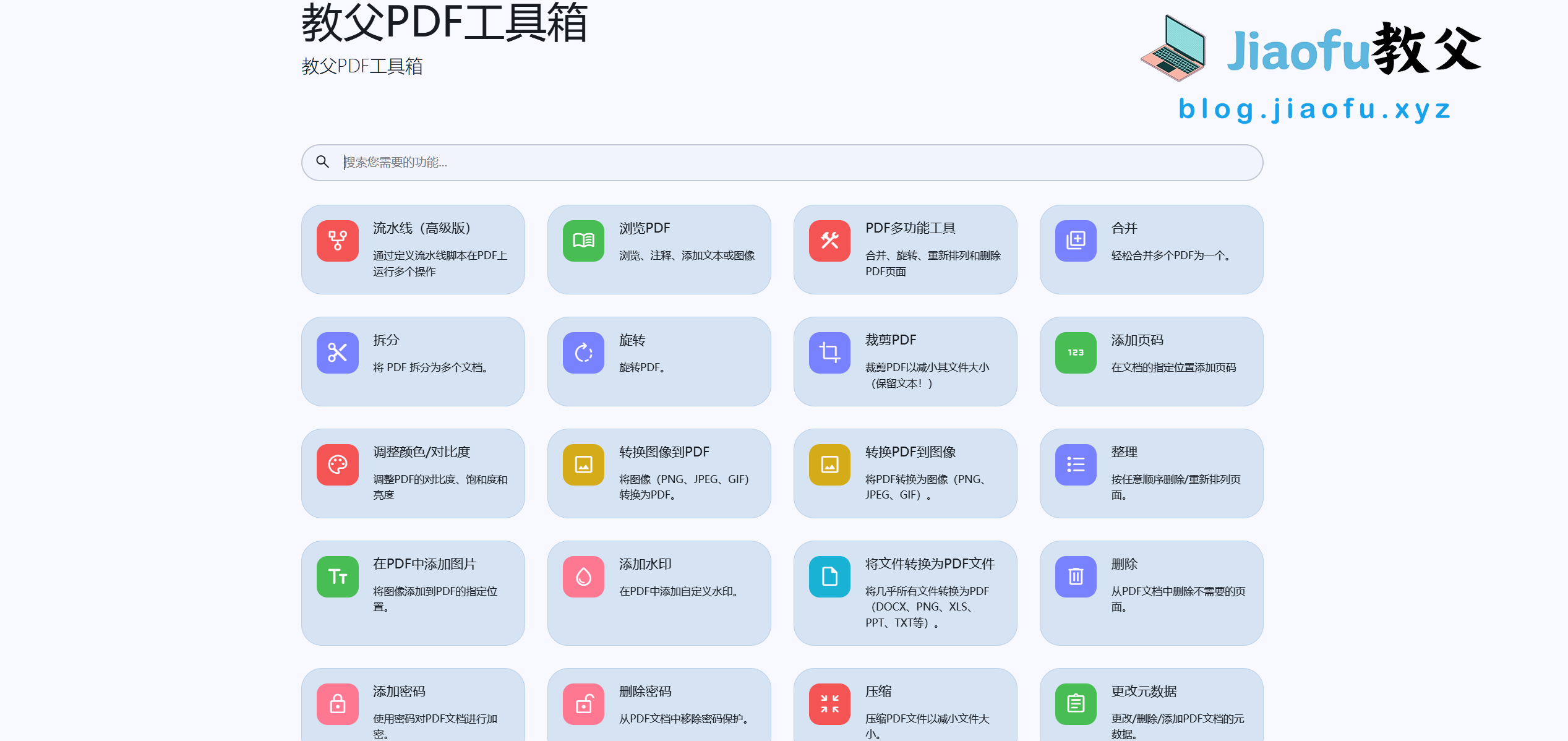Click the droplet icon for 添加水印
1568x741 pixels.
583,576
